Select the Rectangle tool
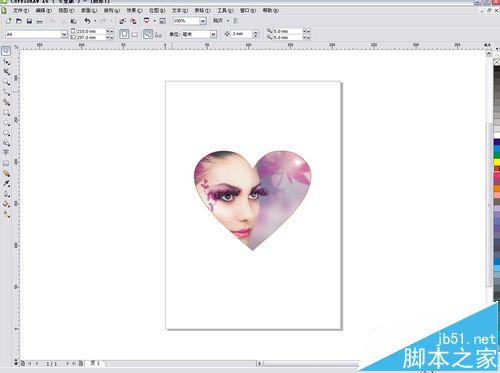The width and height of the screenshot is (500, 373). (6, 113)
